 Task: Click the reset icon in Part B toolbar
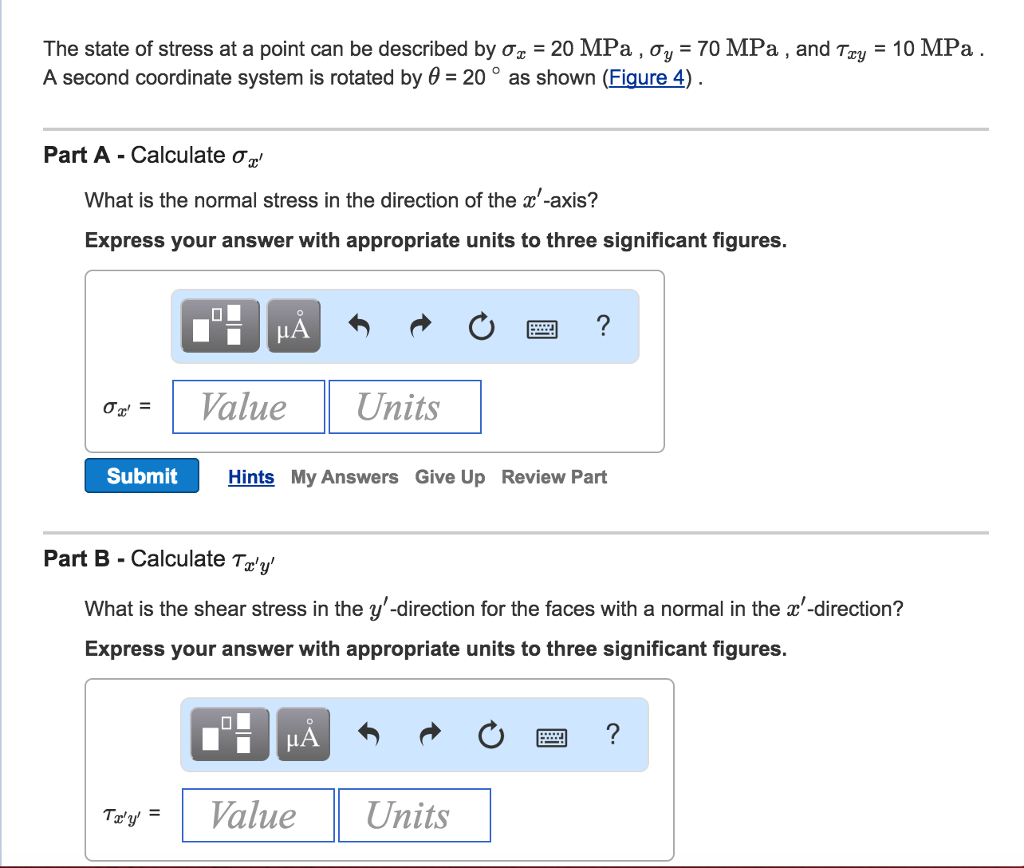(491, 736)
